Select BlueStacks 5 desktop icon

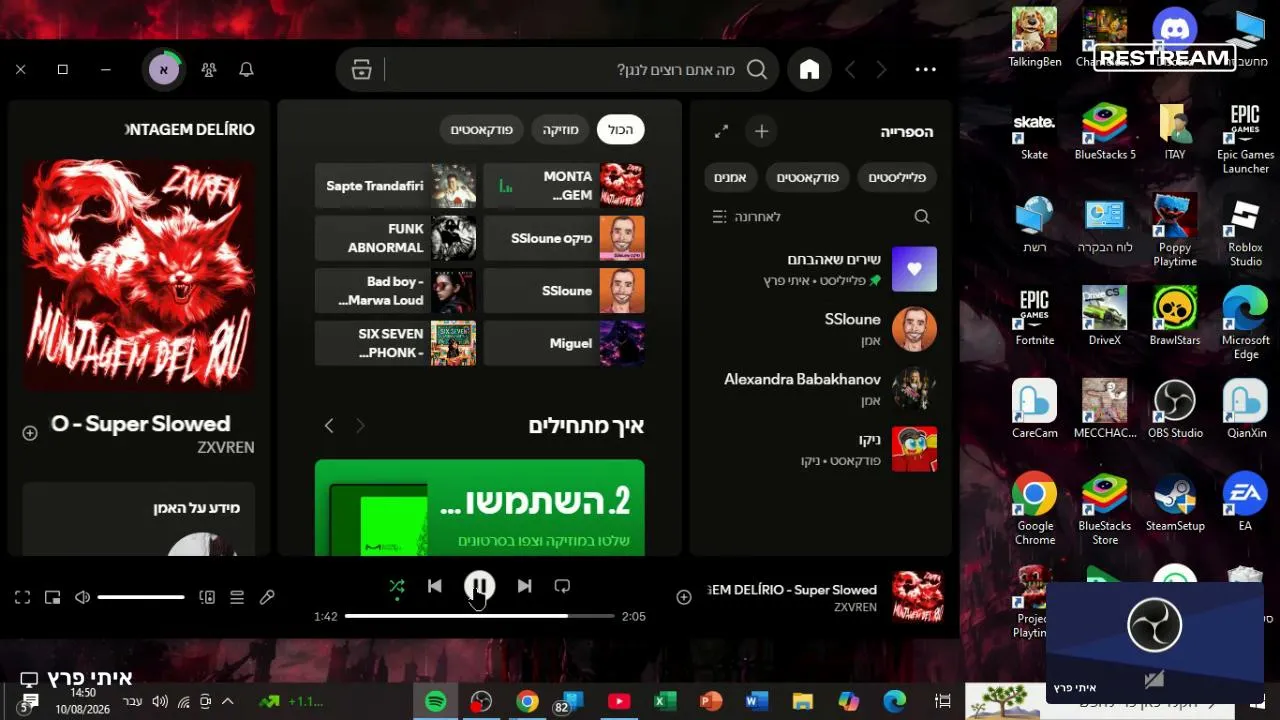click(x=1105, y=131)
